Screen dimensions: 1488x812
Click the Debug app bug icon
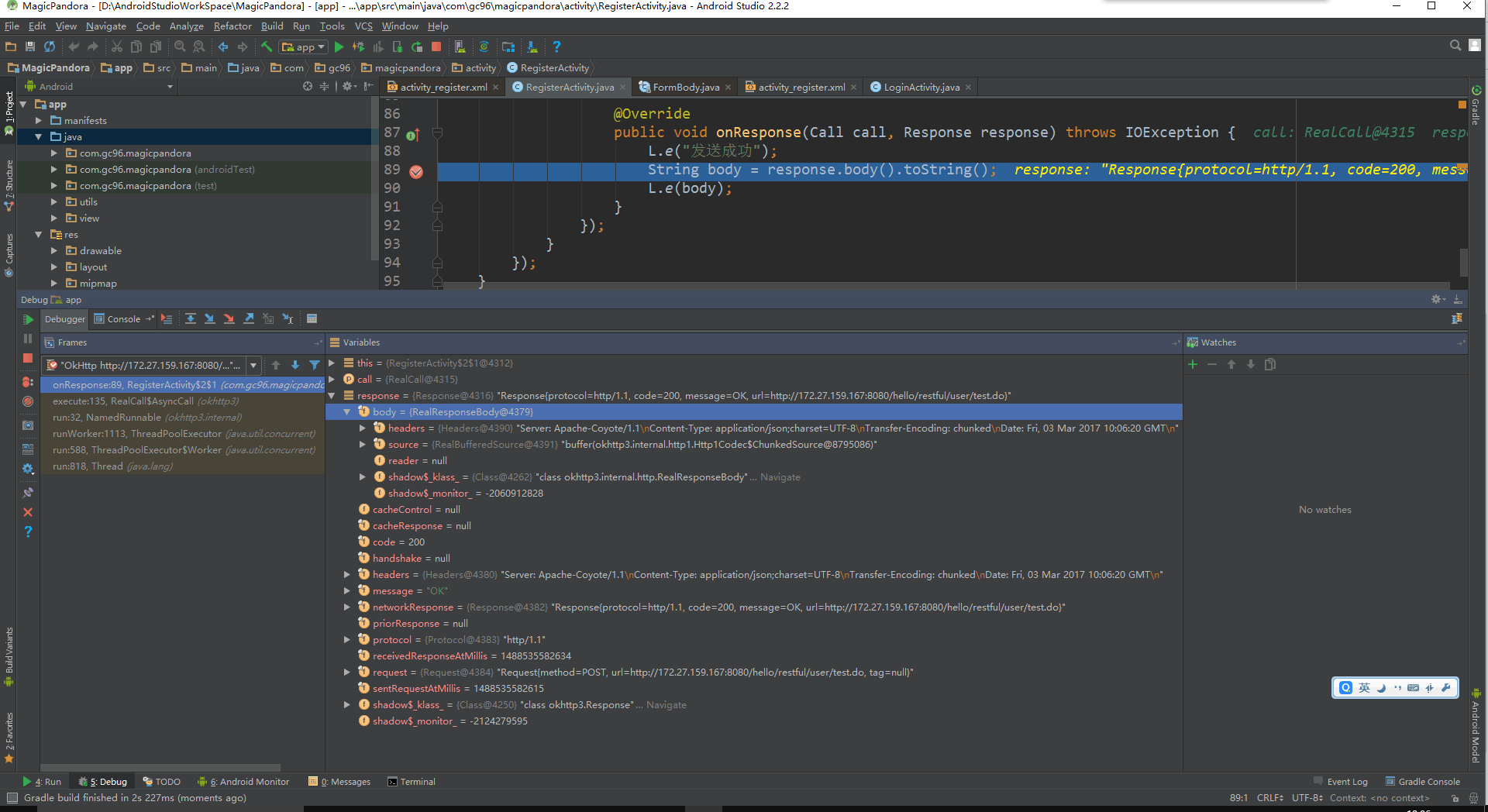click(359, 47)
